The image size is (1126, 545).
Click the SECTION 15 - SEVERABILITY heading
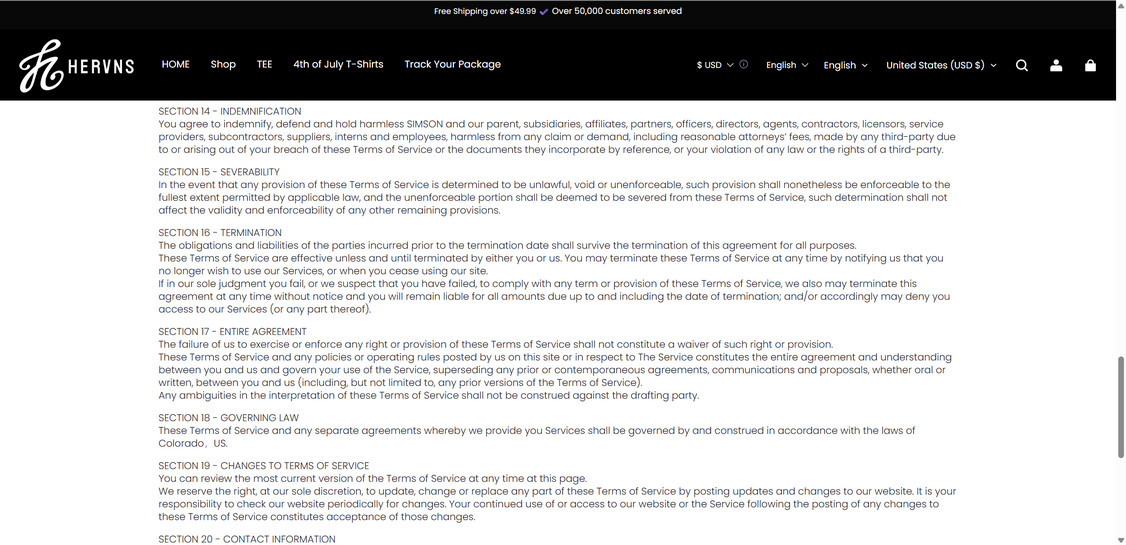(219, 172)
